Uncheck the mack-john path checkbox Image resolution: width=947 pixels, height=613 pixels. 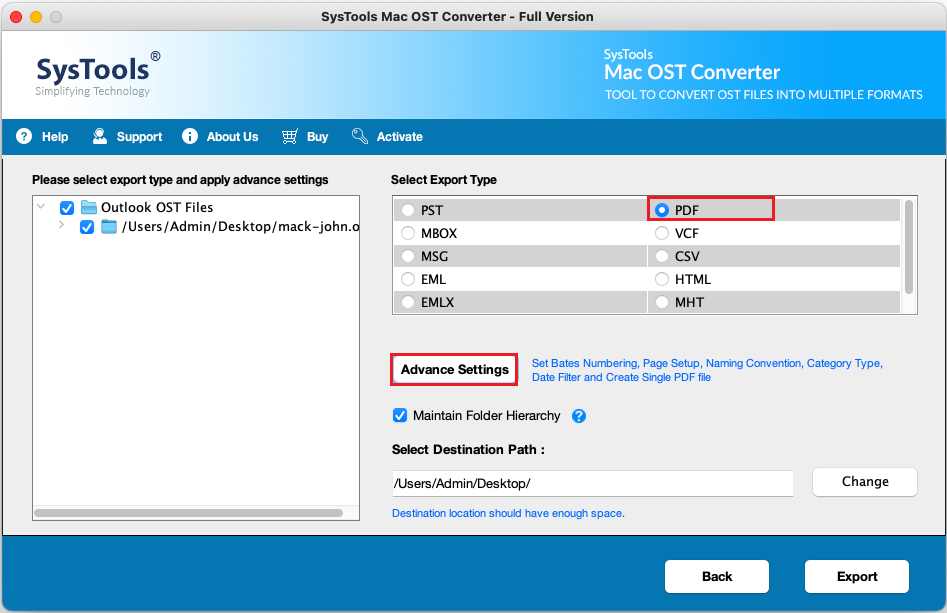[87, 227]
